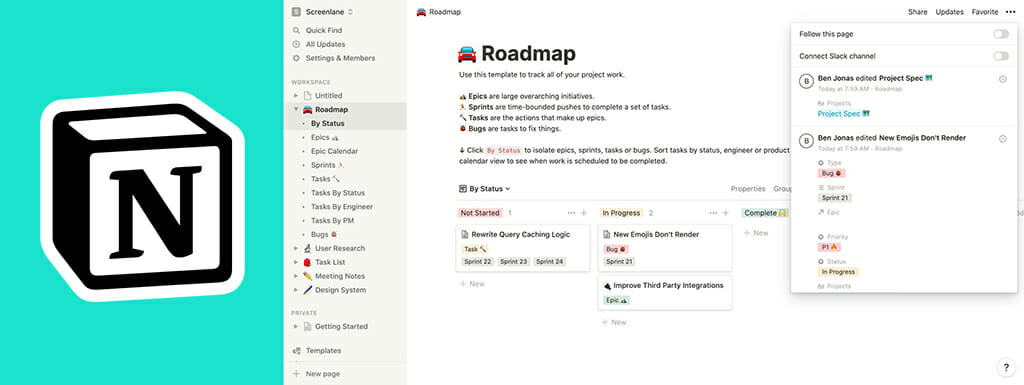Image resolution: width=1024 pixels, height=385 pixels.
Task: Click the Quick Find search icon
Action: pos(296,30)
